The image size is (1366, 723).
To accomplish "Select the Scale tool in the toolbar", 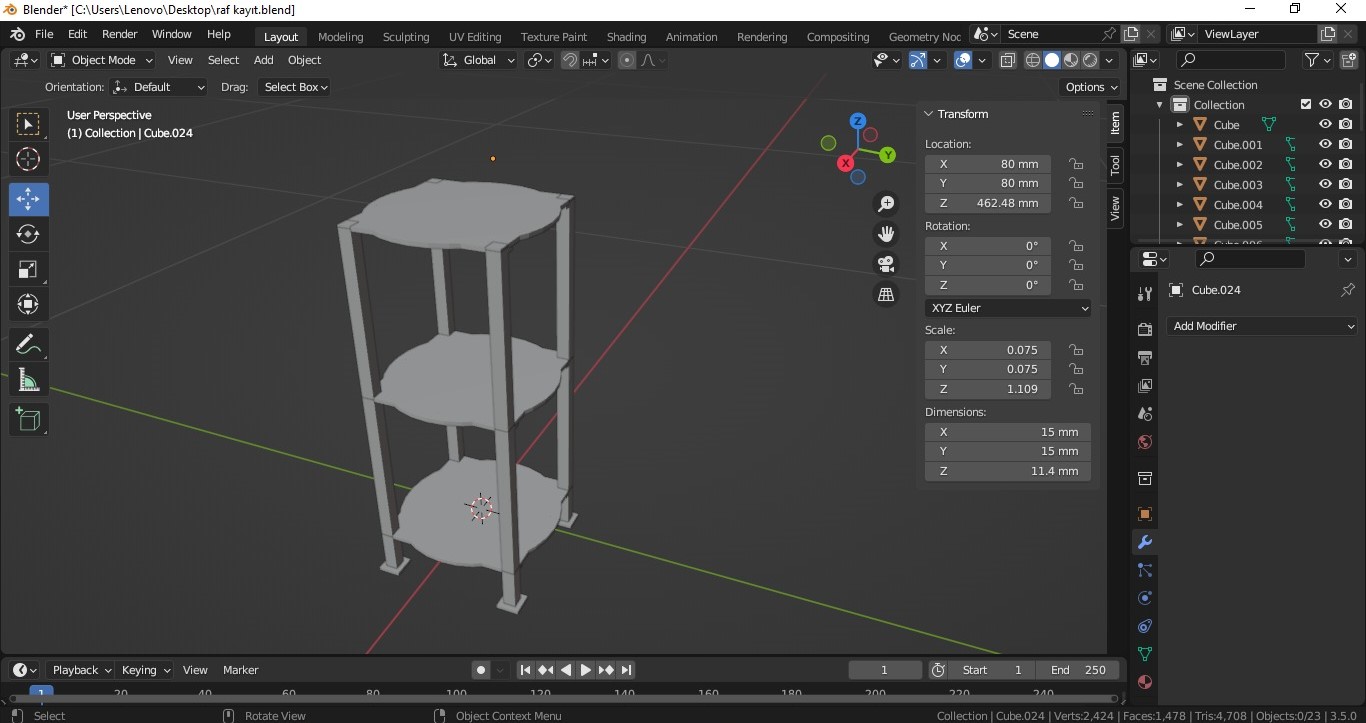I will click(x=28, y=269).
